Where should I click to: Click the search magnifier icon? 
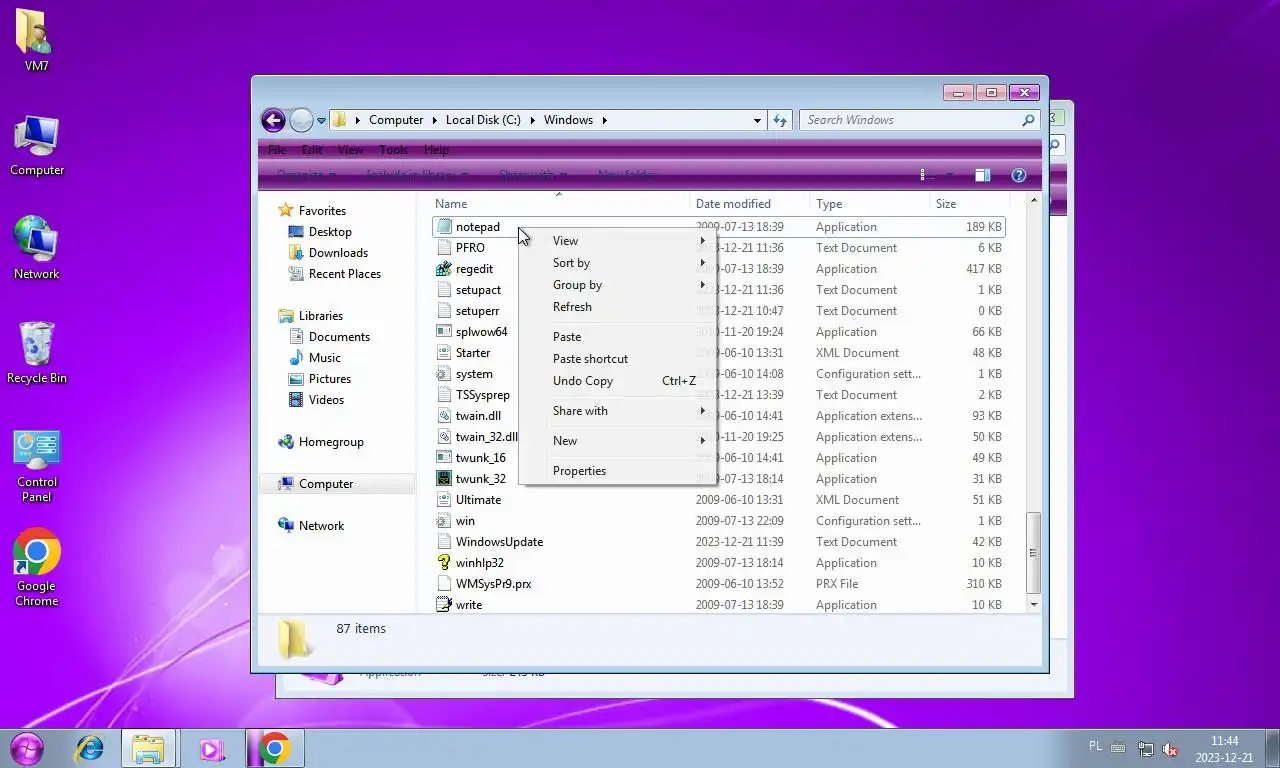(x=1028, y=120)
